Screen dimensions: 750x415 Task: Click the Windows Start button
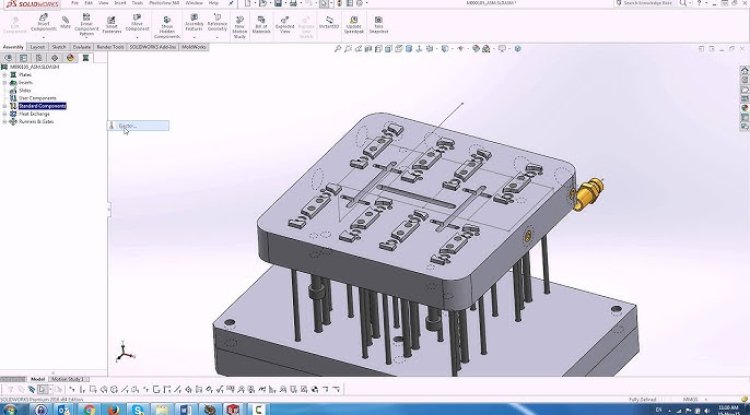pos(10,410)
